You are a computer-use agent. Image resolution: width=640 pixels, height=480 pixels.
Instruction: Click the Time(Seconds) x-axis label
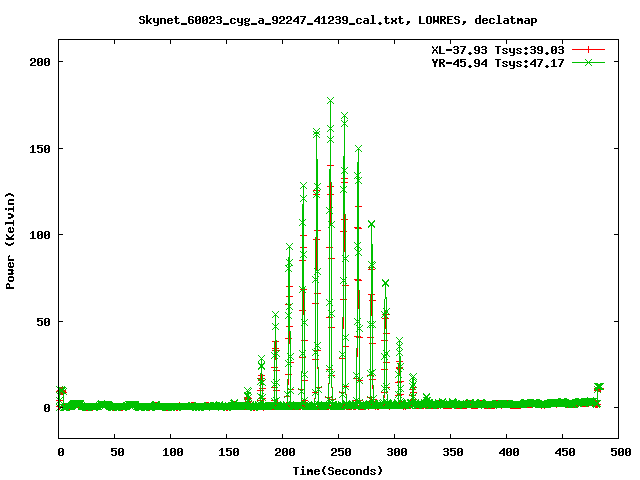[338, 471]
